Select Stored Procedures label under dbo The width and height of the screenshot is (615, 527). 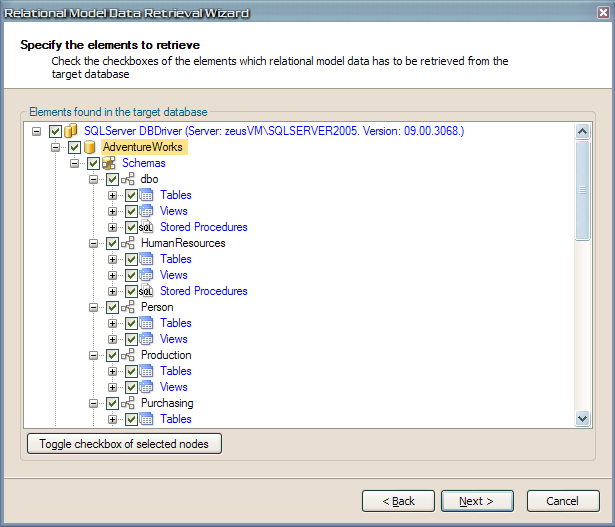[x=204, y=227]
